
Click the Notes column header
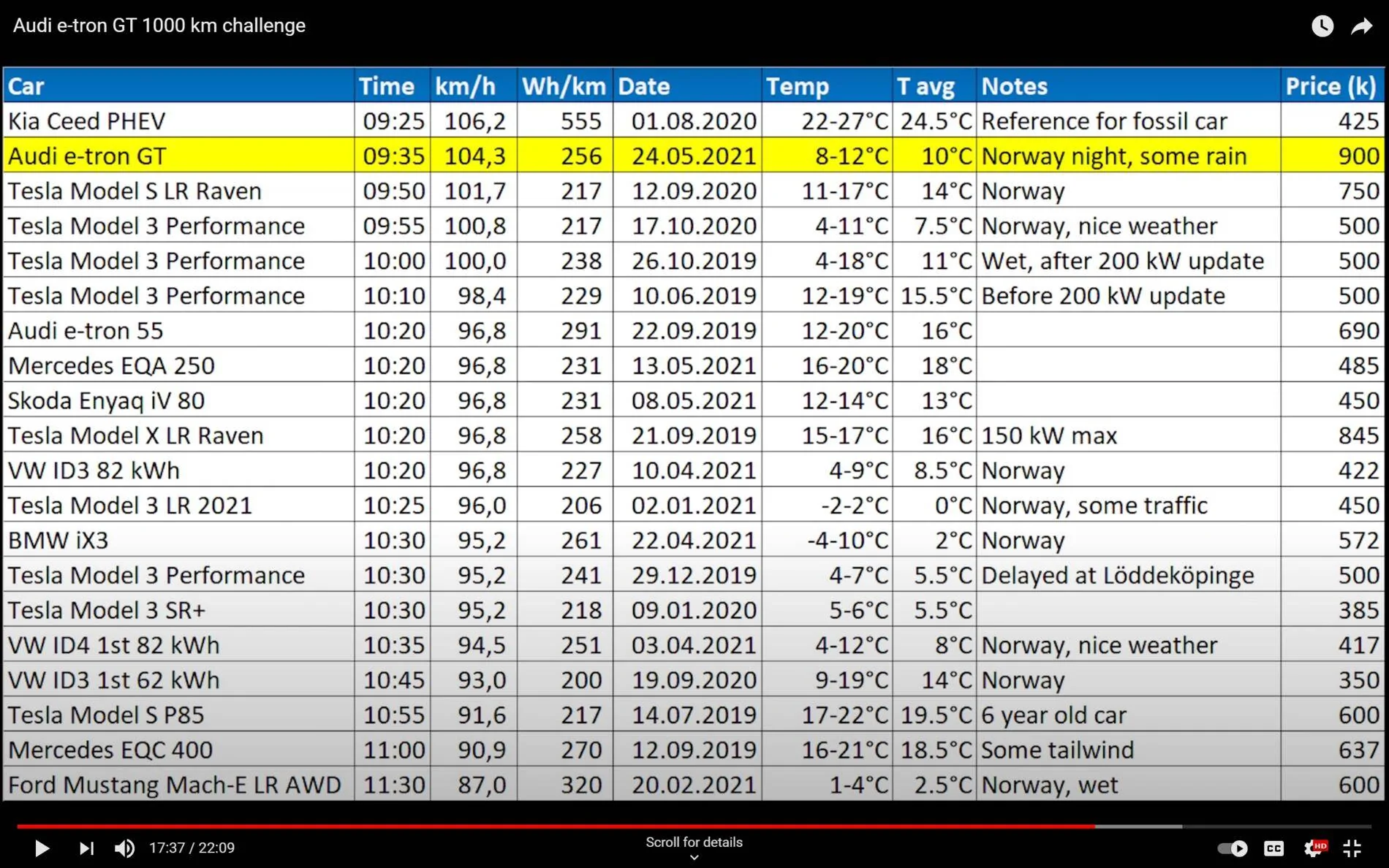click(x=1128, y=85)
